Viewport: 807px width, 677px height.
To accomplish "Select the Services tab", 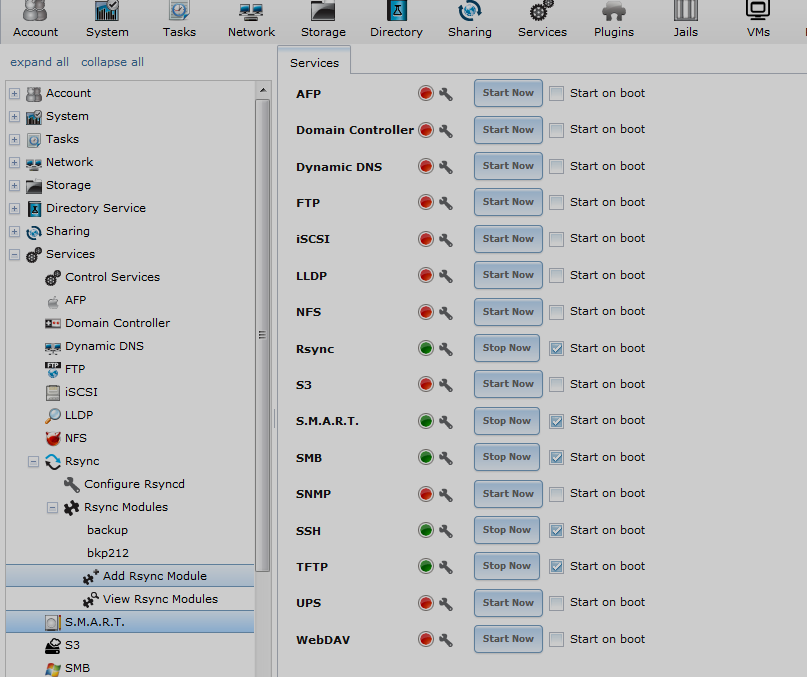I will click(x=314, y=62).
